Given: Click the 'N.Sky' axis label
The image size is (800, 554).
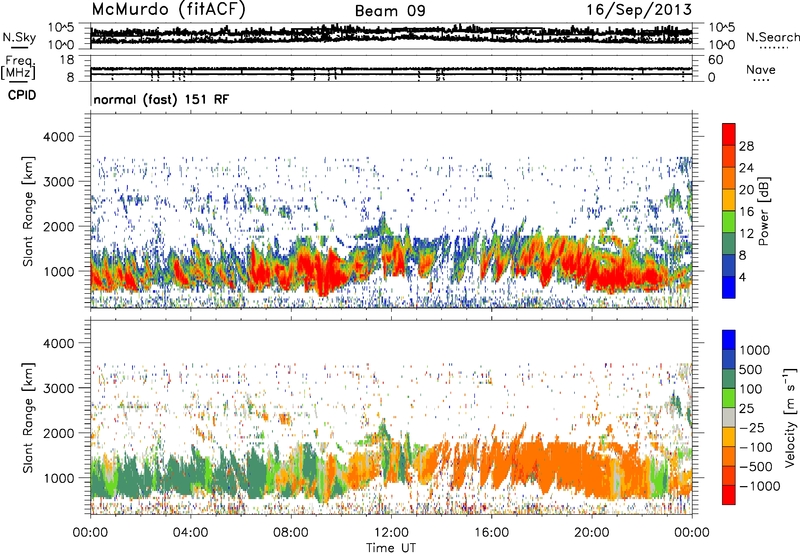Looking at the screenshot, I should click(x=19, y=37).
